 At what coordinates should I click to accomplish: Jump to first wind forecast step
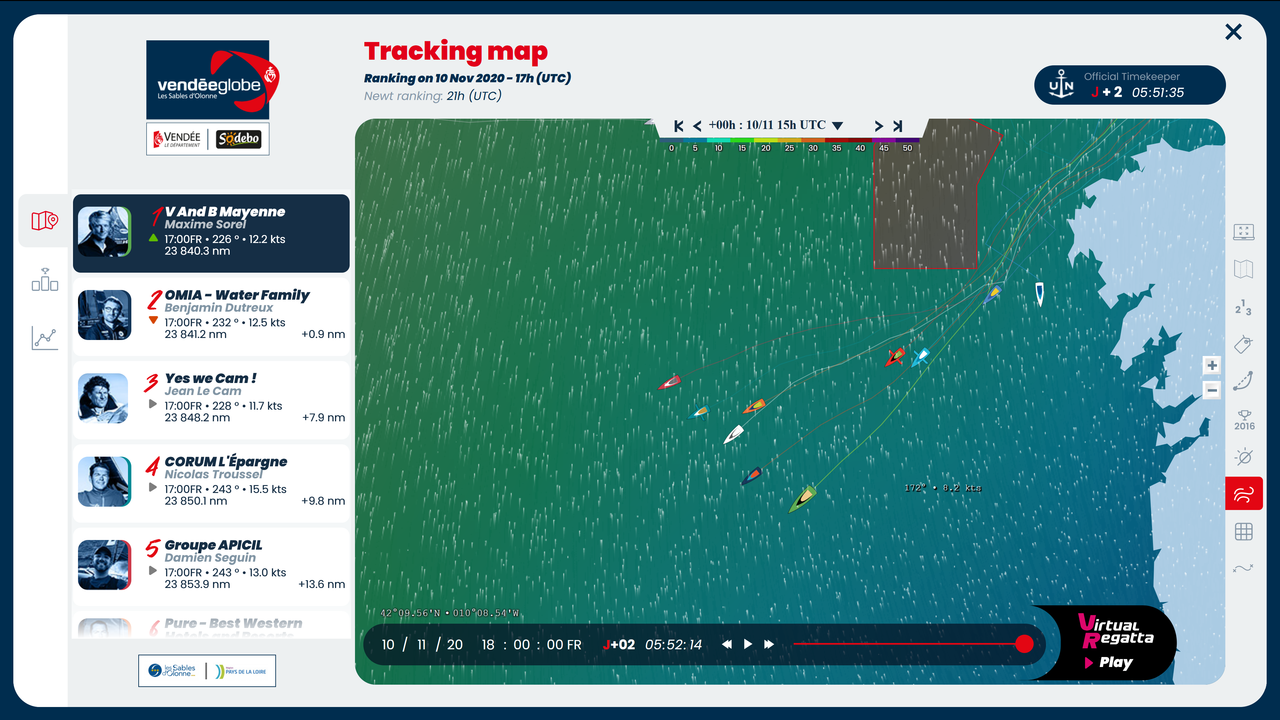point(679,126)
